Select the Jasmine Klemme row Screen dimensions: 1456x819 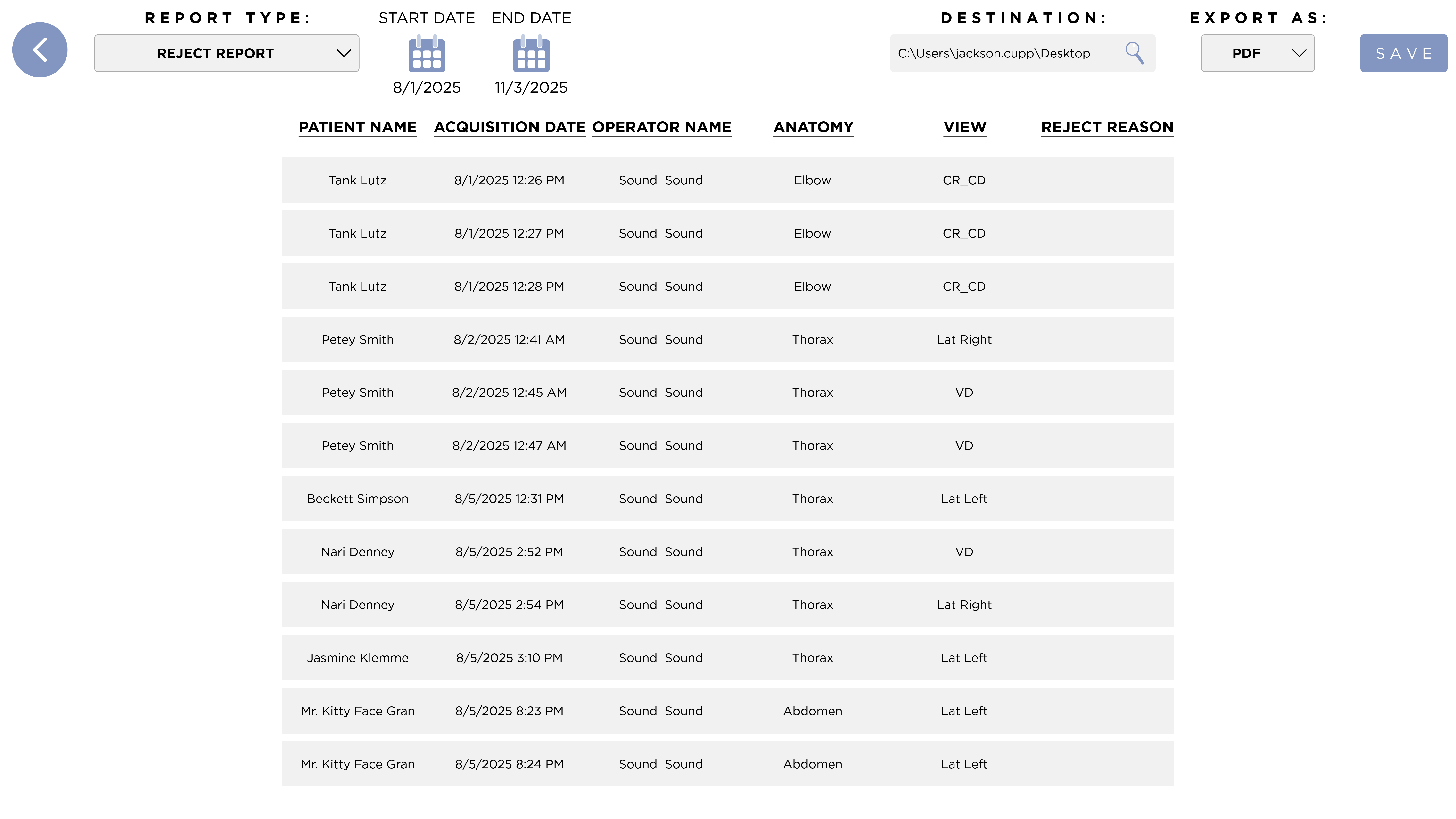point(727,658)
